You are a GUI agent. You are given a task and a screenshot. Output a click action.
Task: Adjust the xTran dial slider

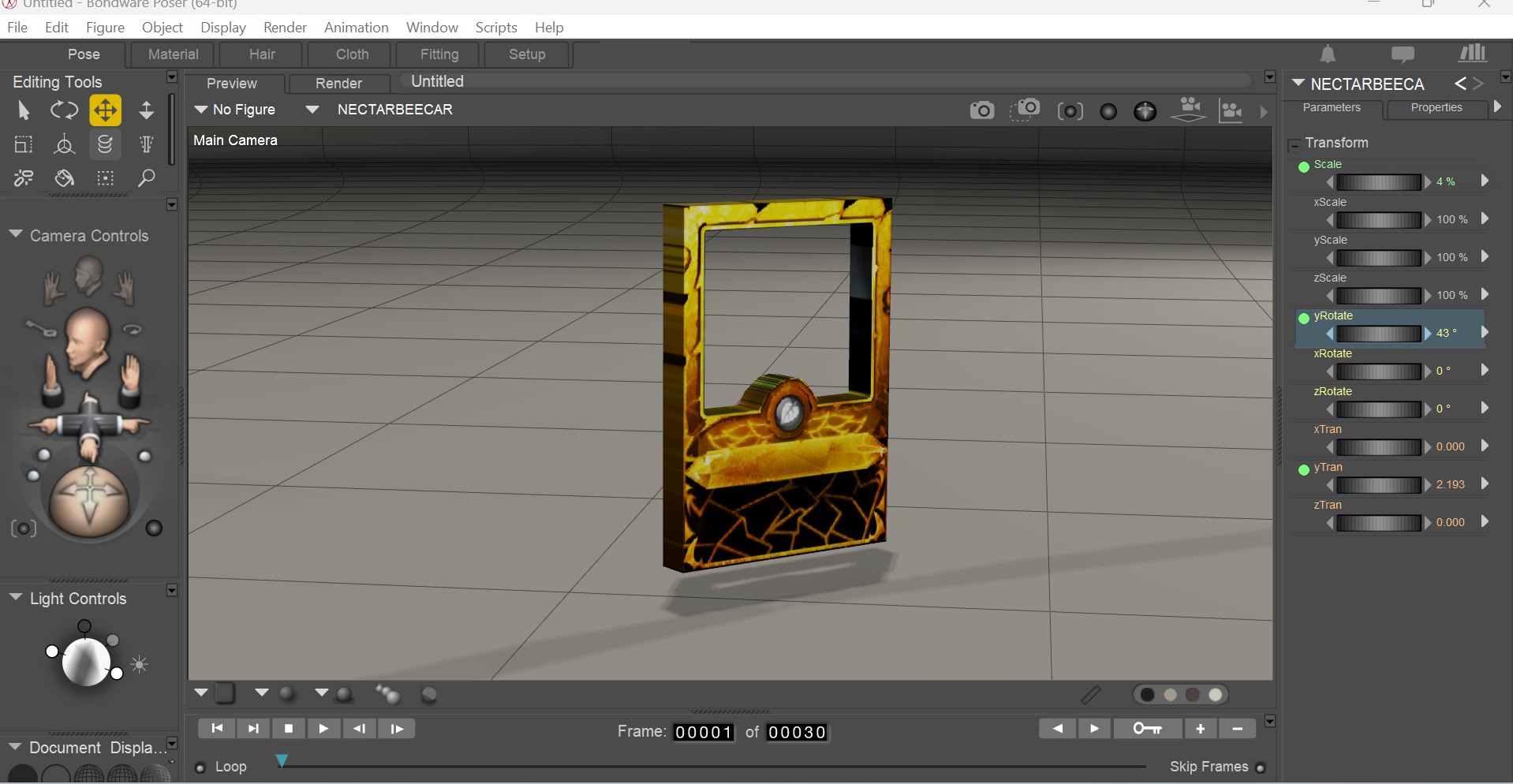tap(1379, 446)
